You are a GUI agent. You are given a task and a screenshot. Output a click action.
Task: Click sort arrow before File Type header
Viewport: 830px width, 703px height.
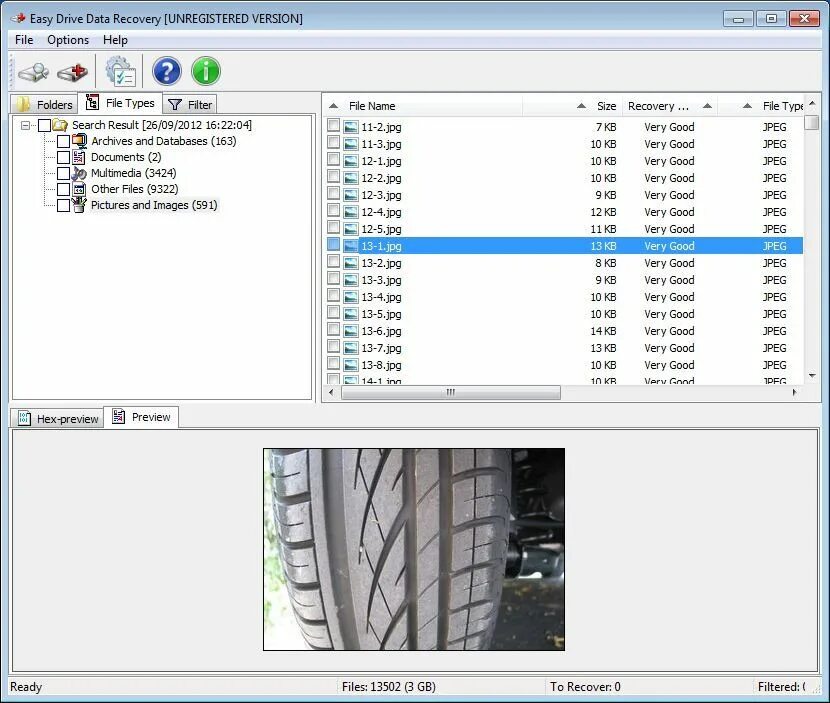pos(747,106)
